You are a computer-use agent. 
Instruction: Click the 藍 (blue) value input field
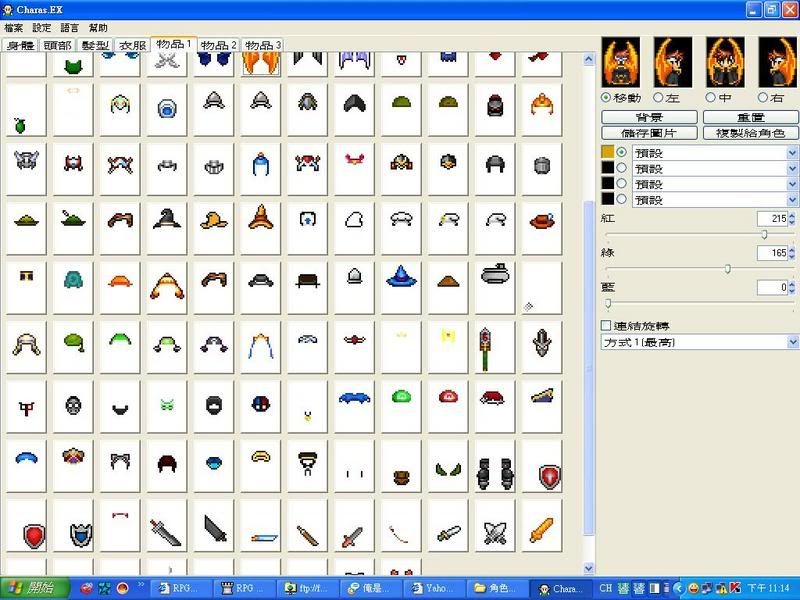(768, 288)
